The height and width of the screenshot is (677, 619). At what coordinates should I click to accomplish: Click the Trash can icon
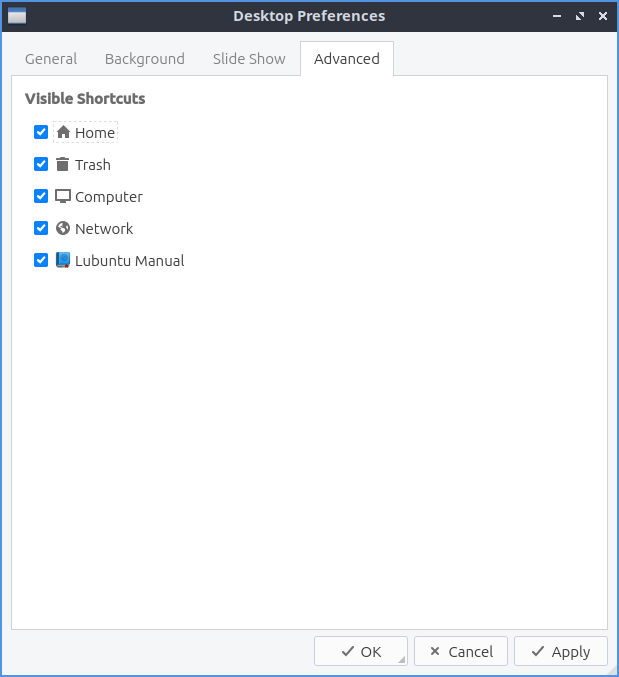(x=63, y=165)
